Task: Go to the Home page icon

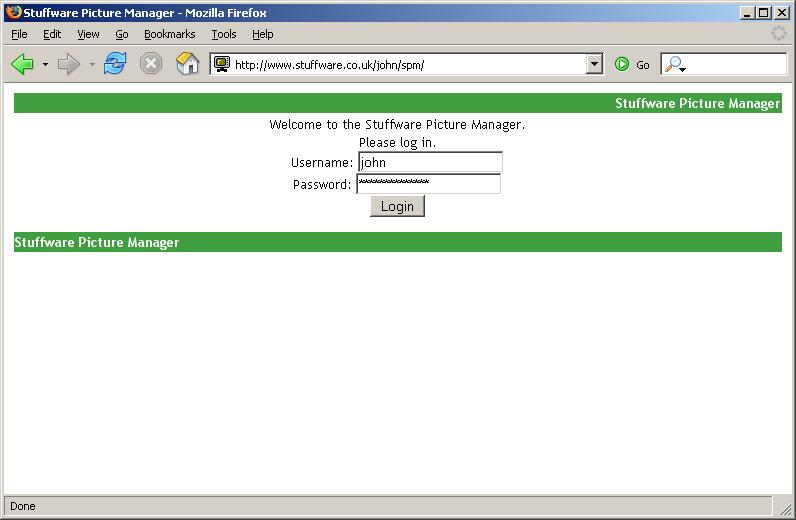Action: pyautogui.click(x=187, y=63)
